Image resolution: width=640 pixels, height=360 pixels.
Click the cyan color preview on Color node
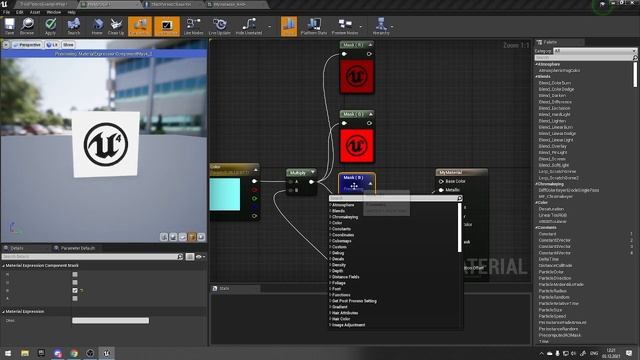coord(225,195)
